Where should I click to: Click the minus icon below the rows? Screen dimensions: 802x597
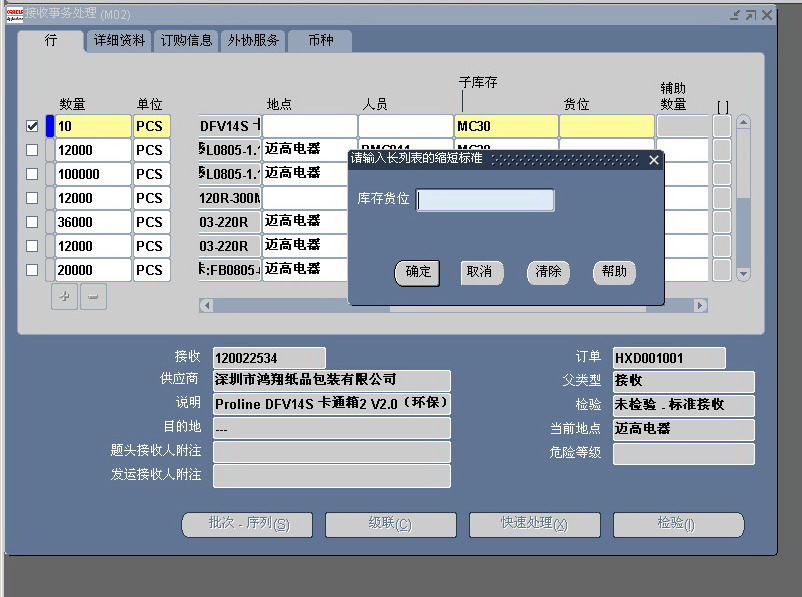coord(93,297)
